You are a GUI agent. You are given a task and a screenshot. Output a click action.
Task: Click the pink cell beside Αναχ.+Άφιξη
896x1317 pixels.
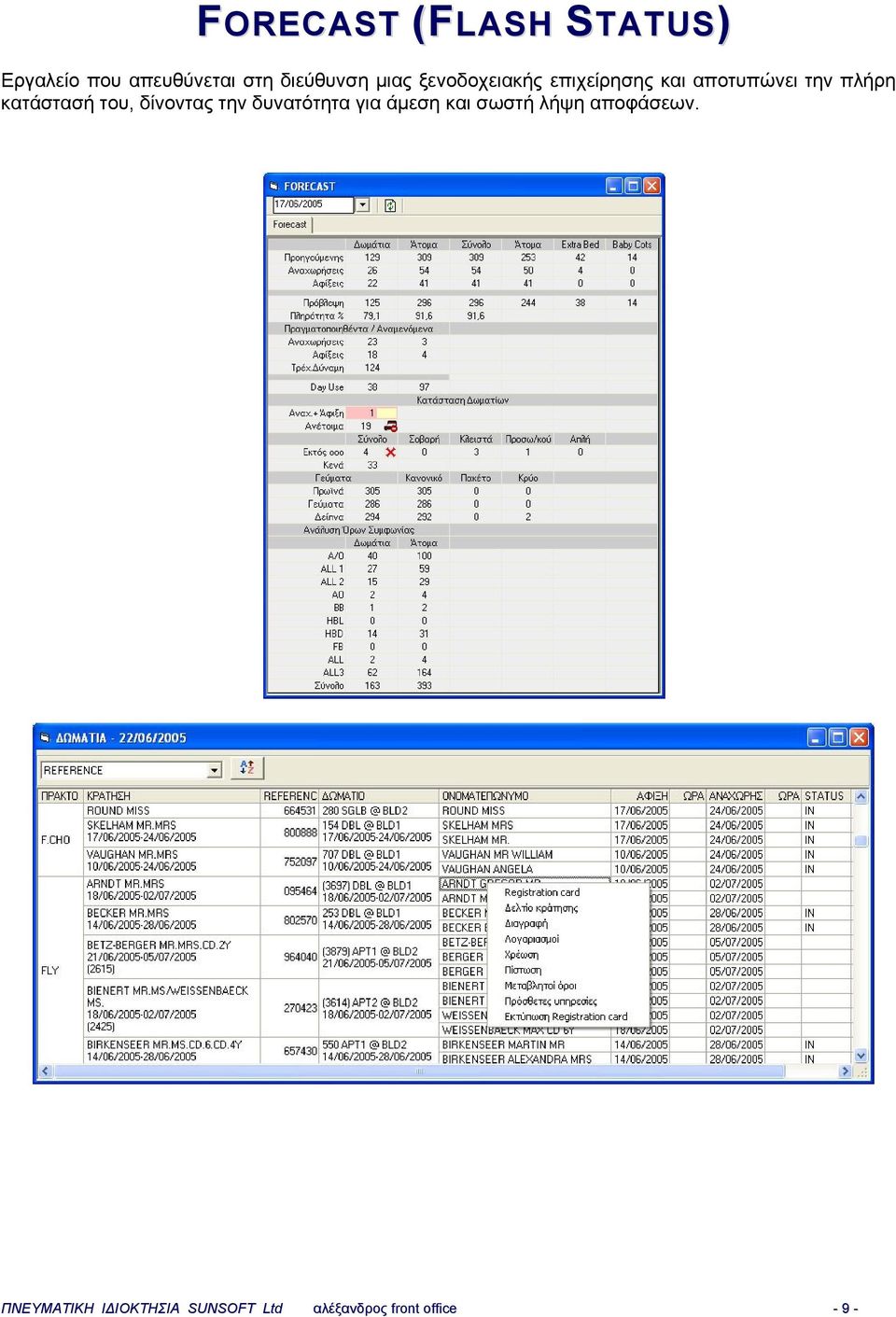point(360,413)
